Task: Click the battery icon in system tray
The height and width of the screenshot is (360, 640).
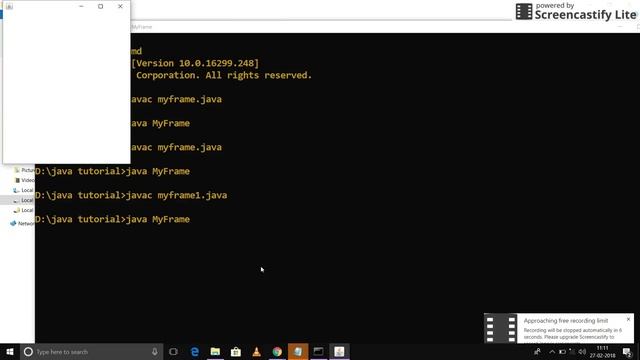Action: pyautogui.click(x=562, y=351)
